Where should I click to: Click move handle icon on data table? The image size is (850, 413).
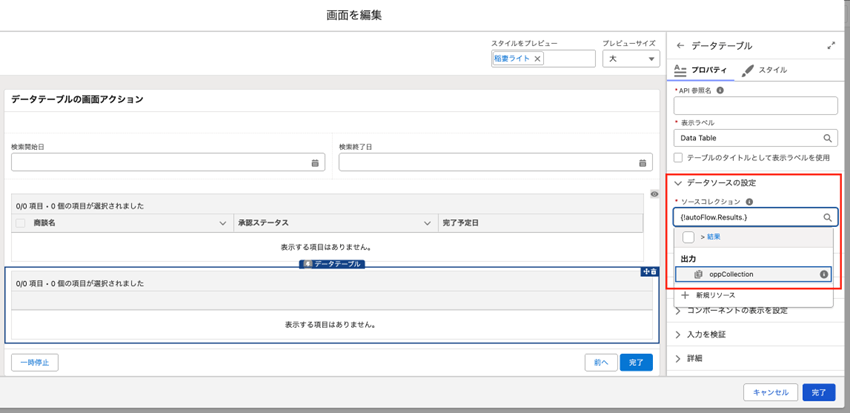point(646,271)
